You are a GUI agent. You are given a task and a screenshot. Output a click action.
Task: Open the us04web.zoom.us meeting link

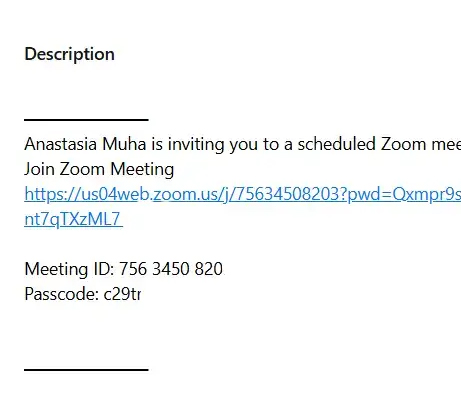coord(243,194)
